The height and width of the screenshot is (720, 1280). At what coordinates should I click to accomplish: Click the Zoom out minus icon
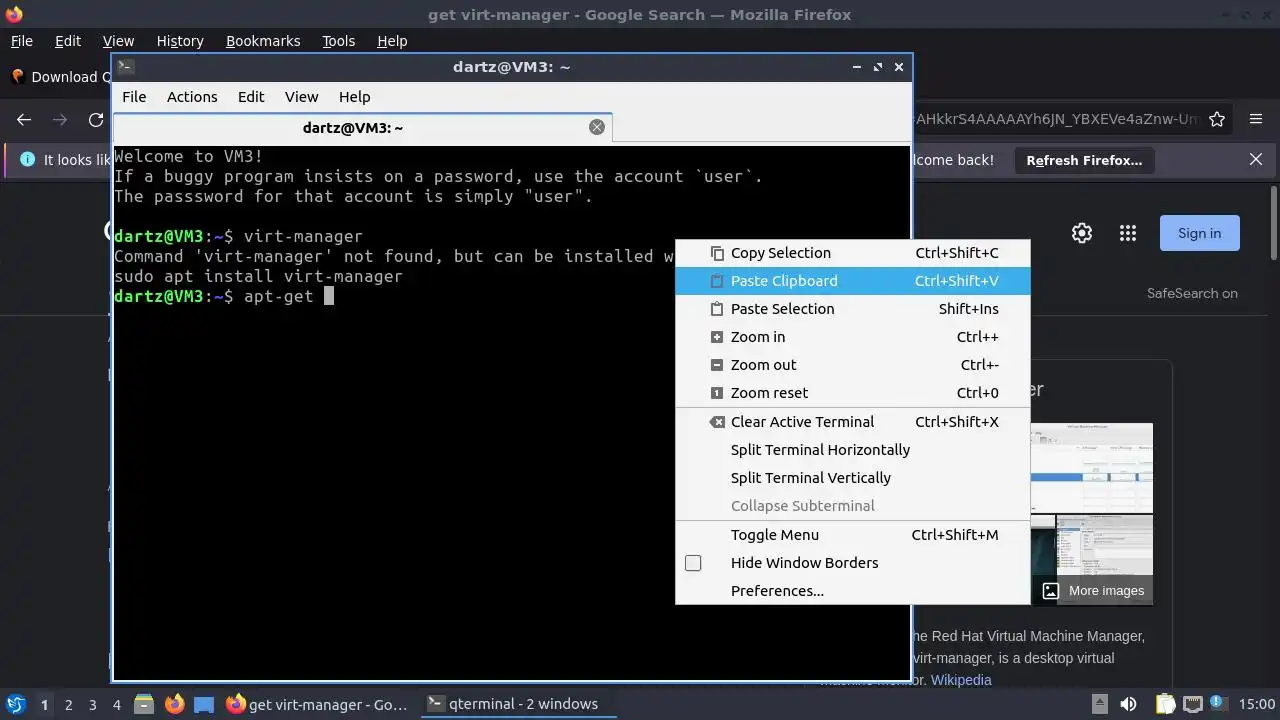tap(716, 365)
